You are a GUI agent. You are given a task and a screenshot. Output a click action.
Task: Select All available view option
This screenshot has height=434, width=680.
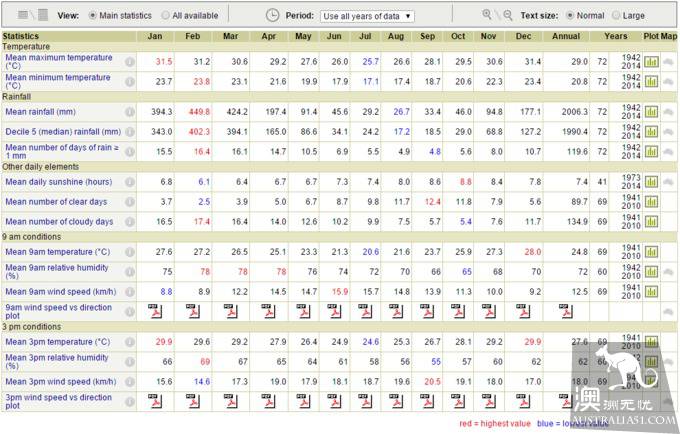click(165, 15)
